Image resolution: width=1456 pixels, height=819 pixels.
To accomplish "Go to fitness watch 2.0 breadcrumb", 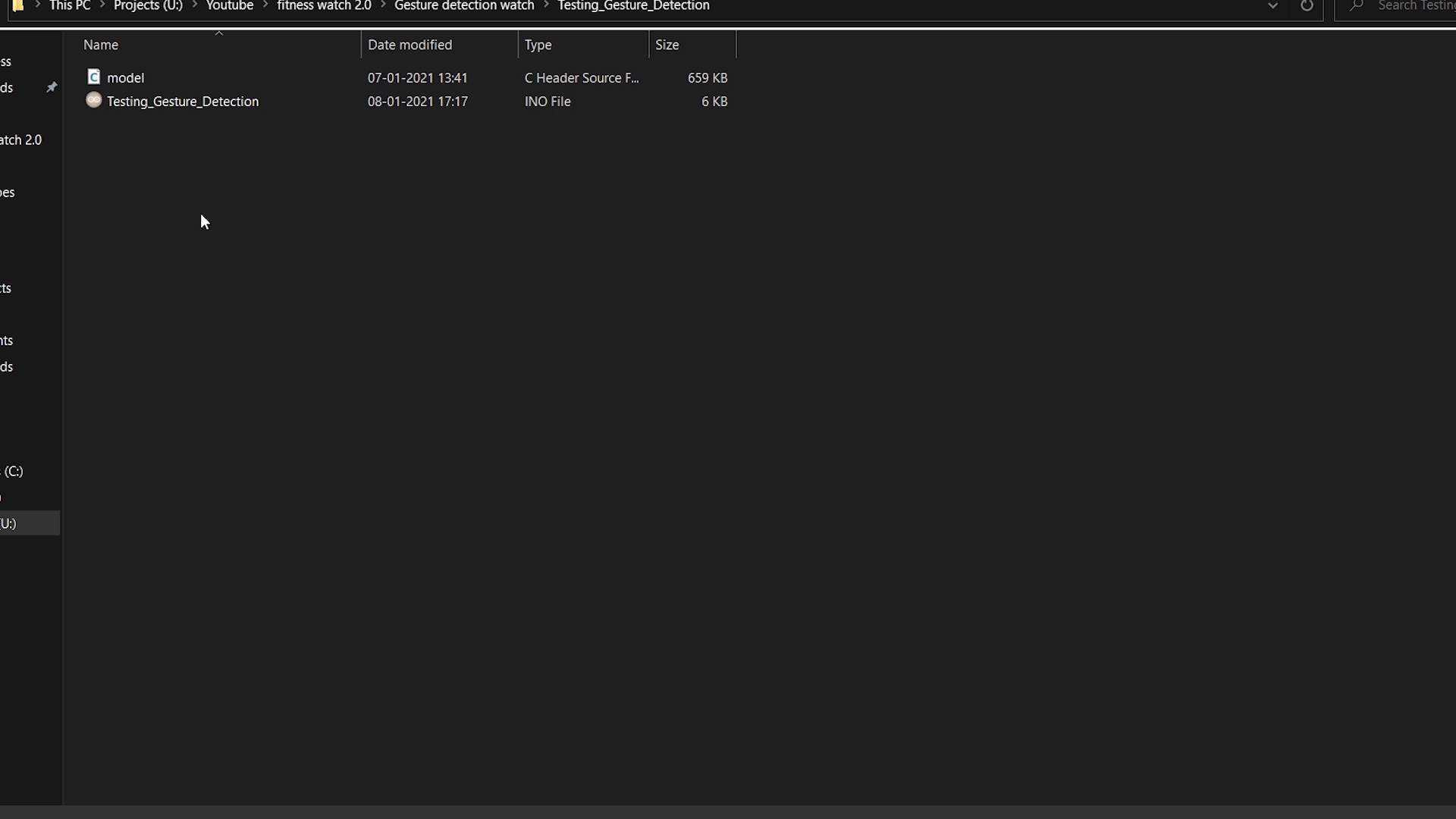I will point(324,6).
